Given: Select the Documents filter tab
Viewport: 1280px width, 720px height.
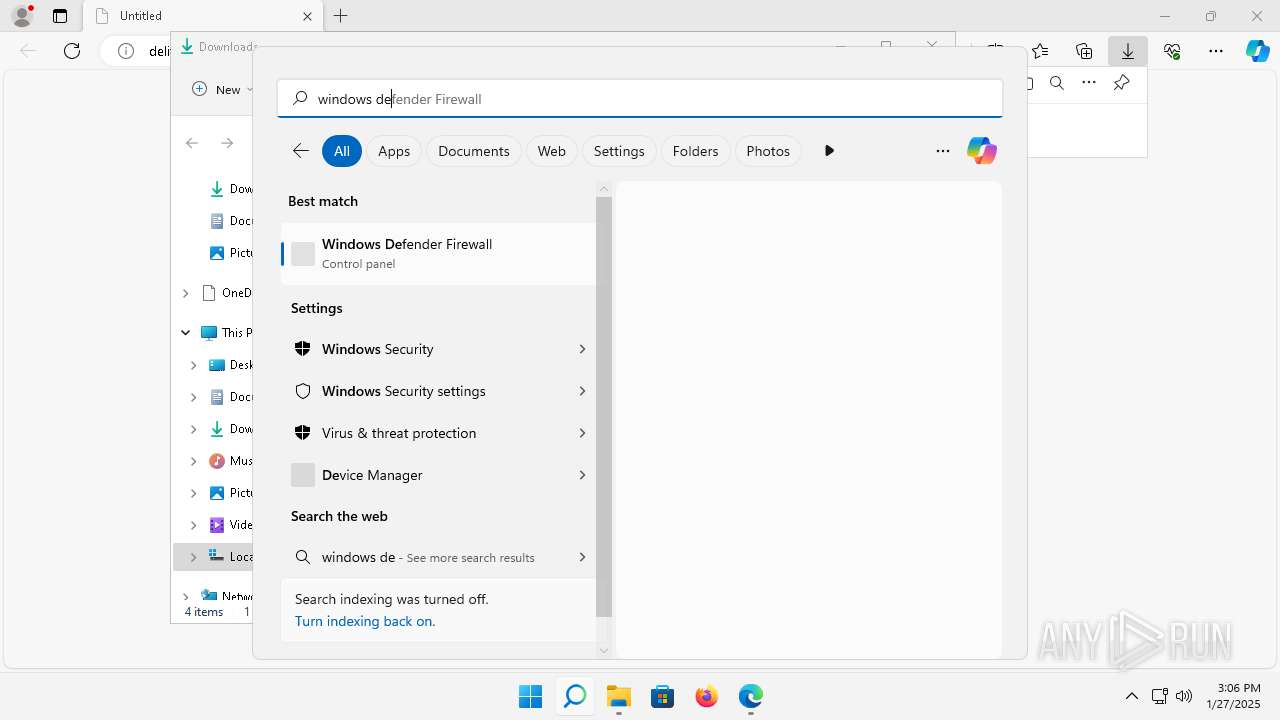Looking at the screenshot, I should click(474, 151).
